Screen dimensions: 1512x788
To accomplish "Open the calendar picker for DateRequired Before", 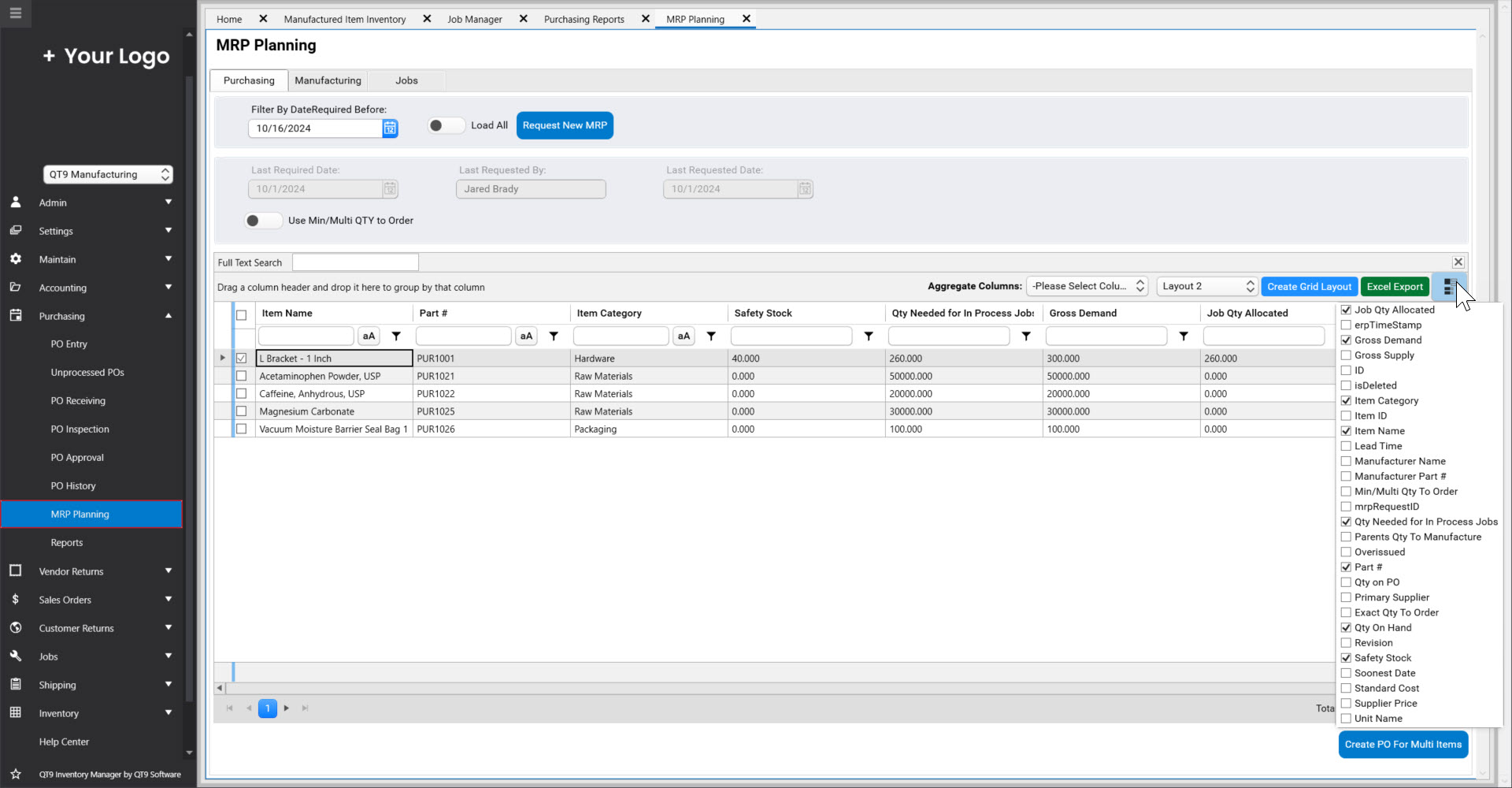I will pos(389,128).
